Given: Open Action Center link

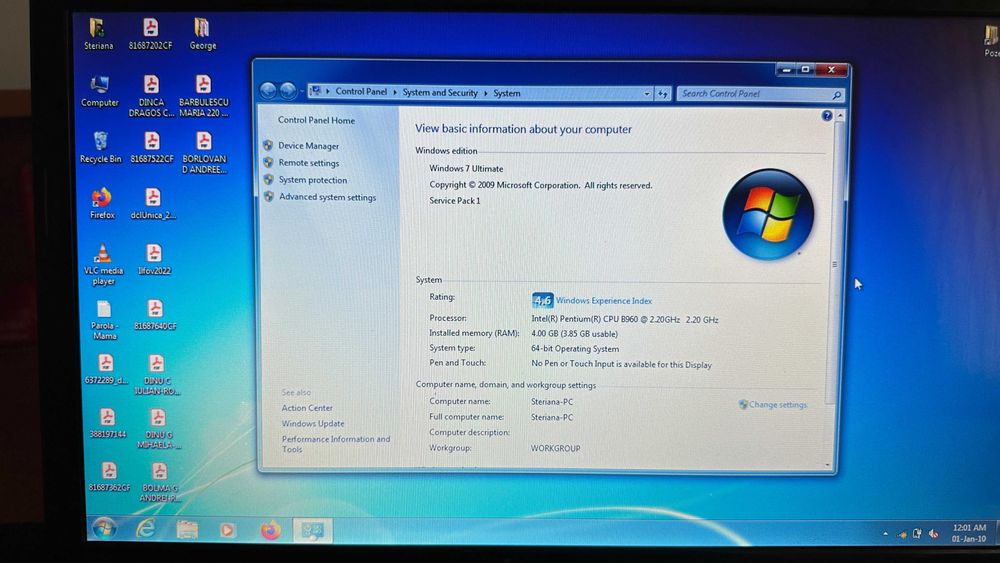Looking at the screenshot, I should pyautogui.click(x=307, y=407).
